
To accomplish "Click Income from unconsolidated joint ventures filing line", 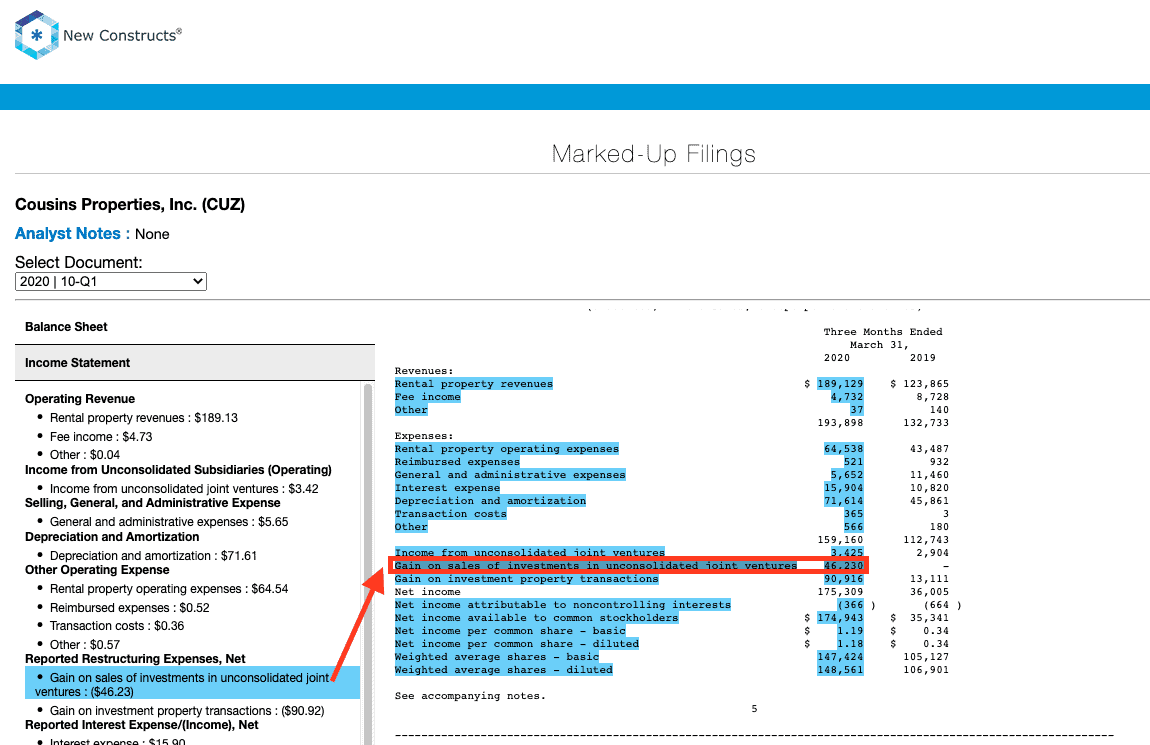I will [530, 553].
